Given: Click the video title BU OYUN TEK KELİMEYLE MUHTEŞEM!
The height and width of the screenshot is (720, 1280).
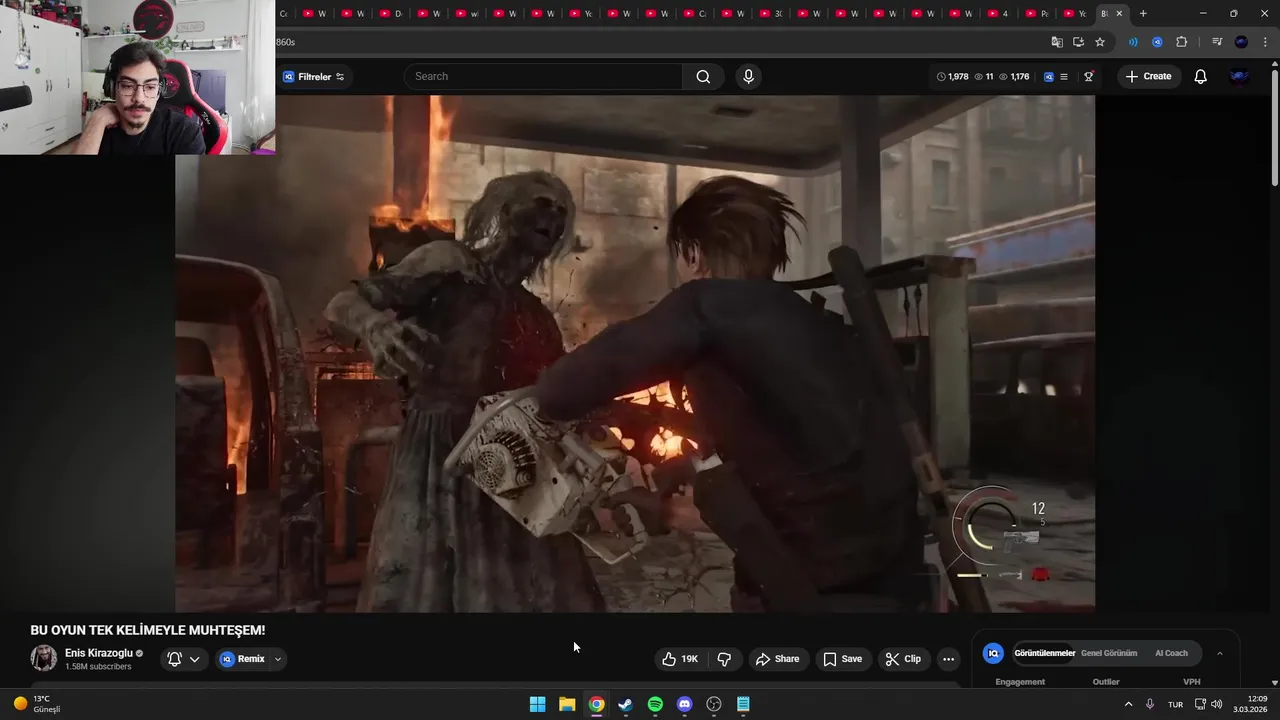Looking at the screenshot, I should (148, 630).
